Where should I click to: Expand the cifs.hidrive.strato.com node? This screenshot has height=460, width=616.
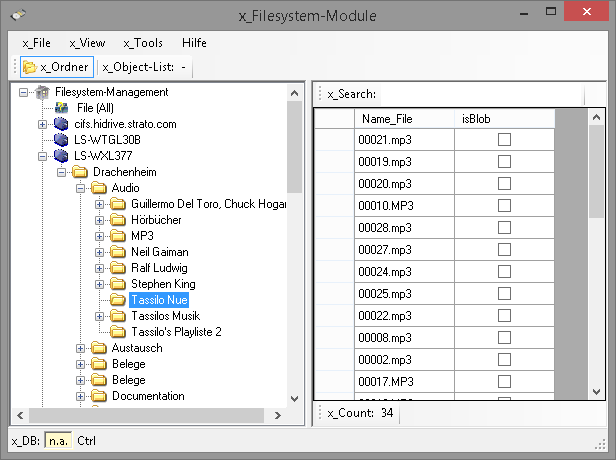[x=42, y=125]
